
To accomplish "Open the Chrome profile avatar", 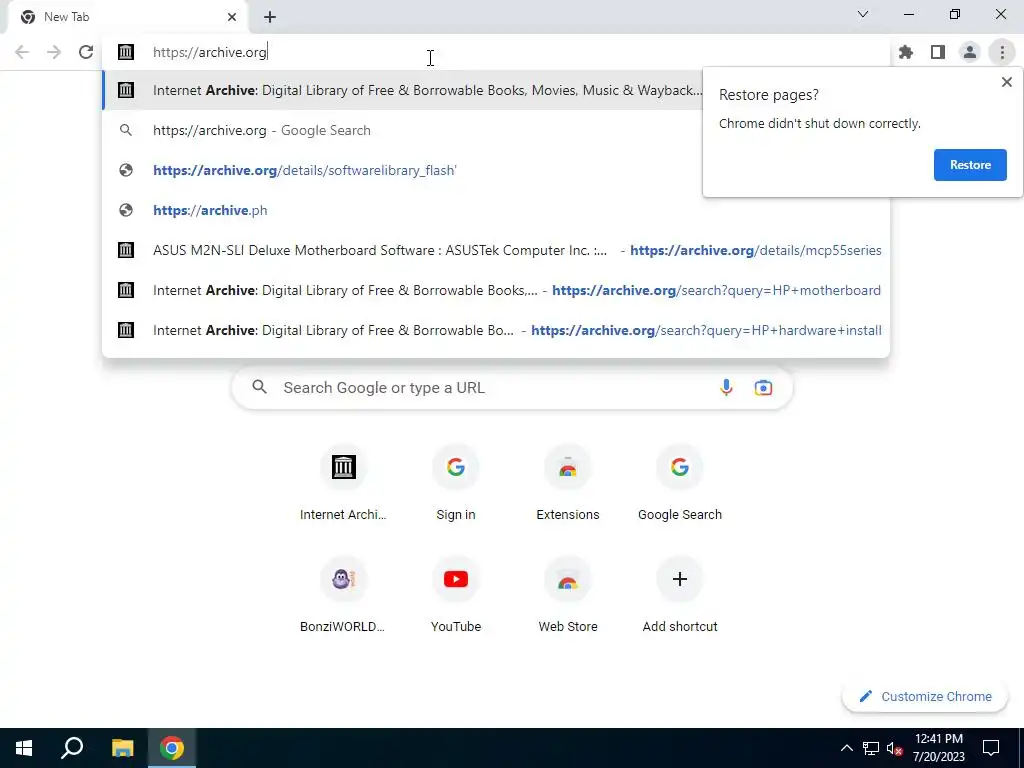I will coord(970,52).
